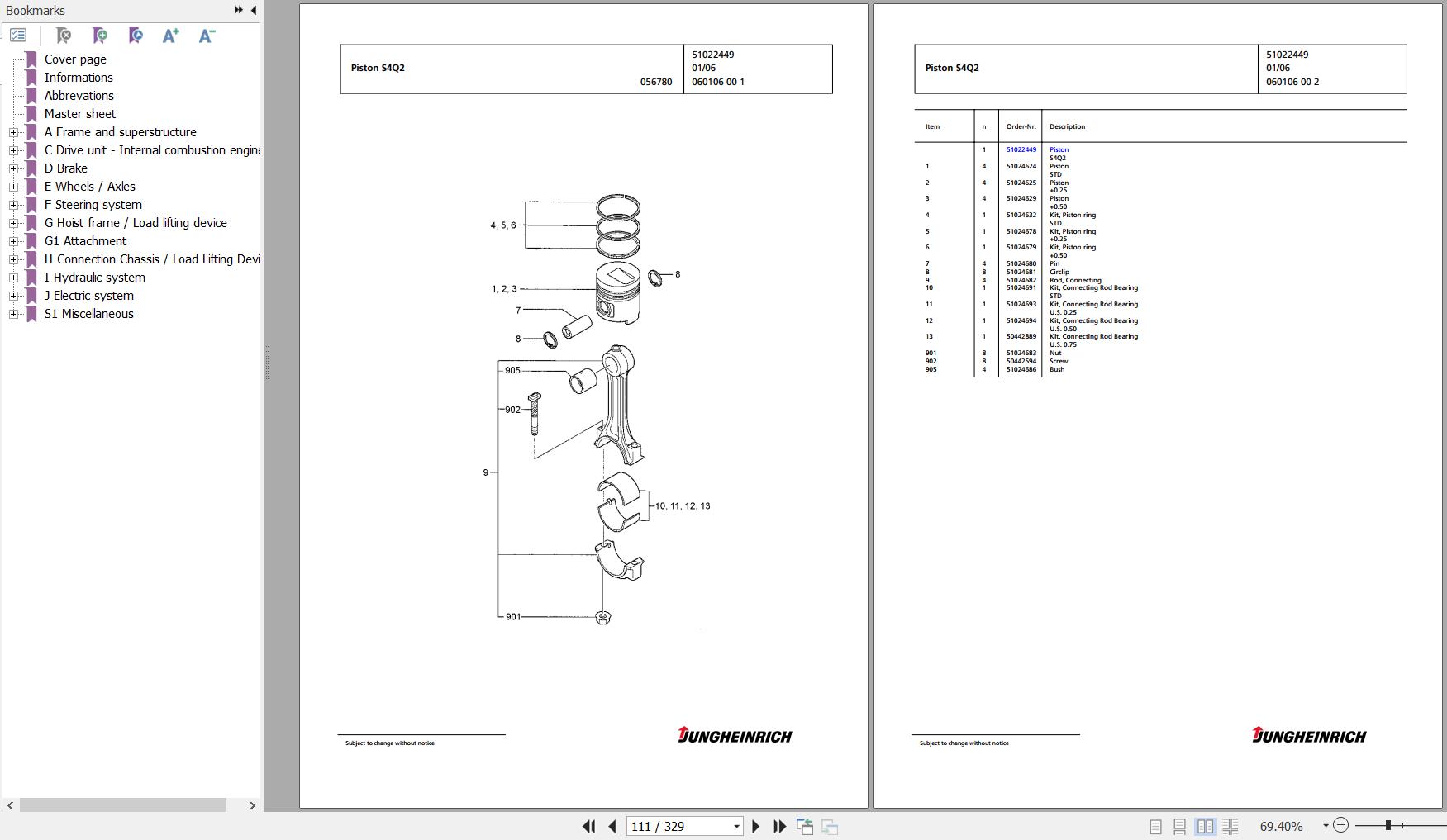
Task: Click the Circlip description text
Action: point(1059,272)
